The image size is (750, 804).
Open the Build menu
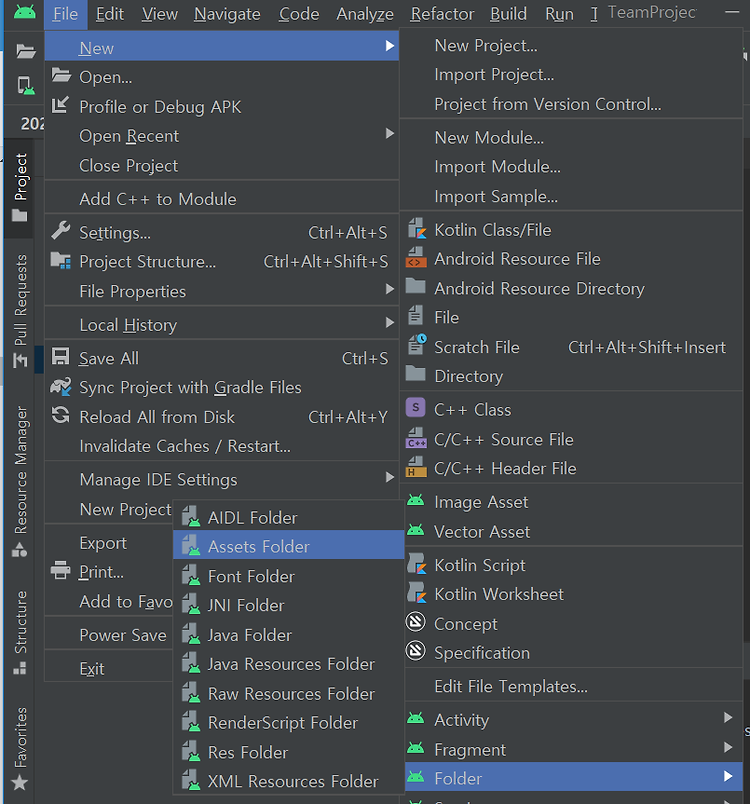pyautogui.click(x=508, y=14)
